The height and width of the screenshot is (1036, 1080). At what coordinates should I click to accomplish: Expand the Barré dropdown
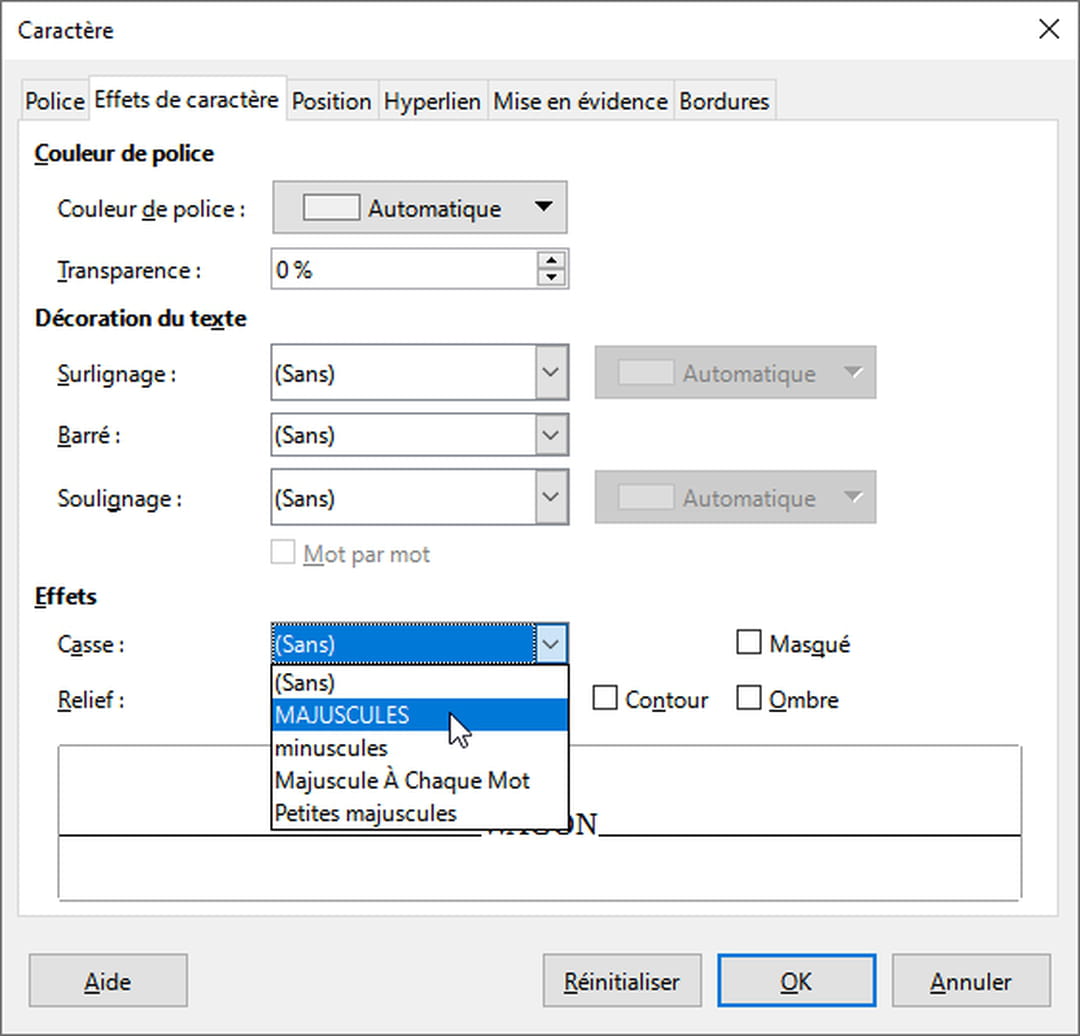coord(551,436)
